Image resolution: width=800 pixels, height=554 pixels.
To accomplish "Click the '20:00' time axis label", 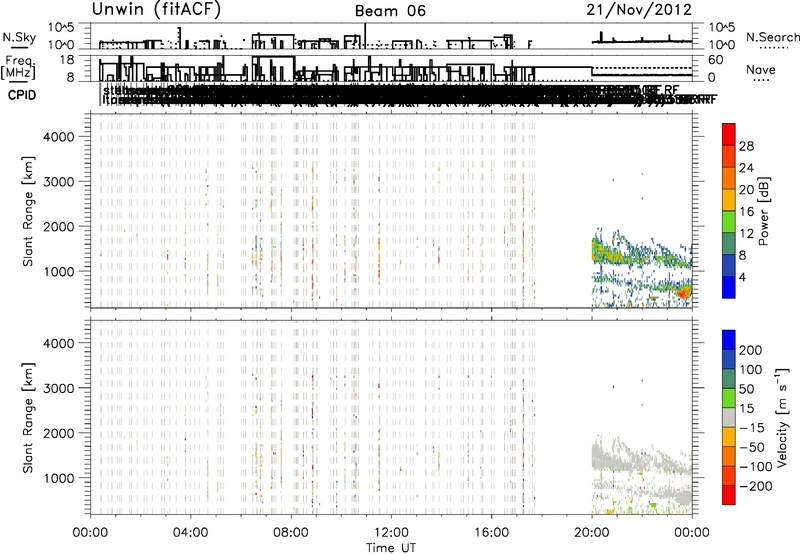I will (x=591, y=533).
